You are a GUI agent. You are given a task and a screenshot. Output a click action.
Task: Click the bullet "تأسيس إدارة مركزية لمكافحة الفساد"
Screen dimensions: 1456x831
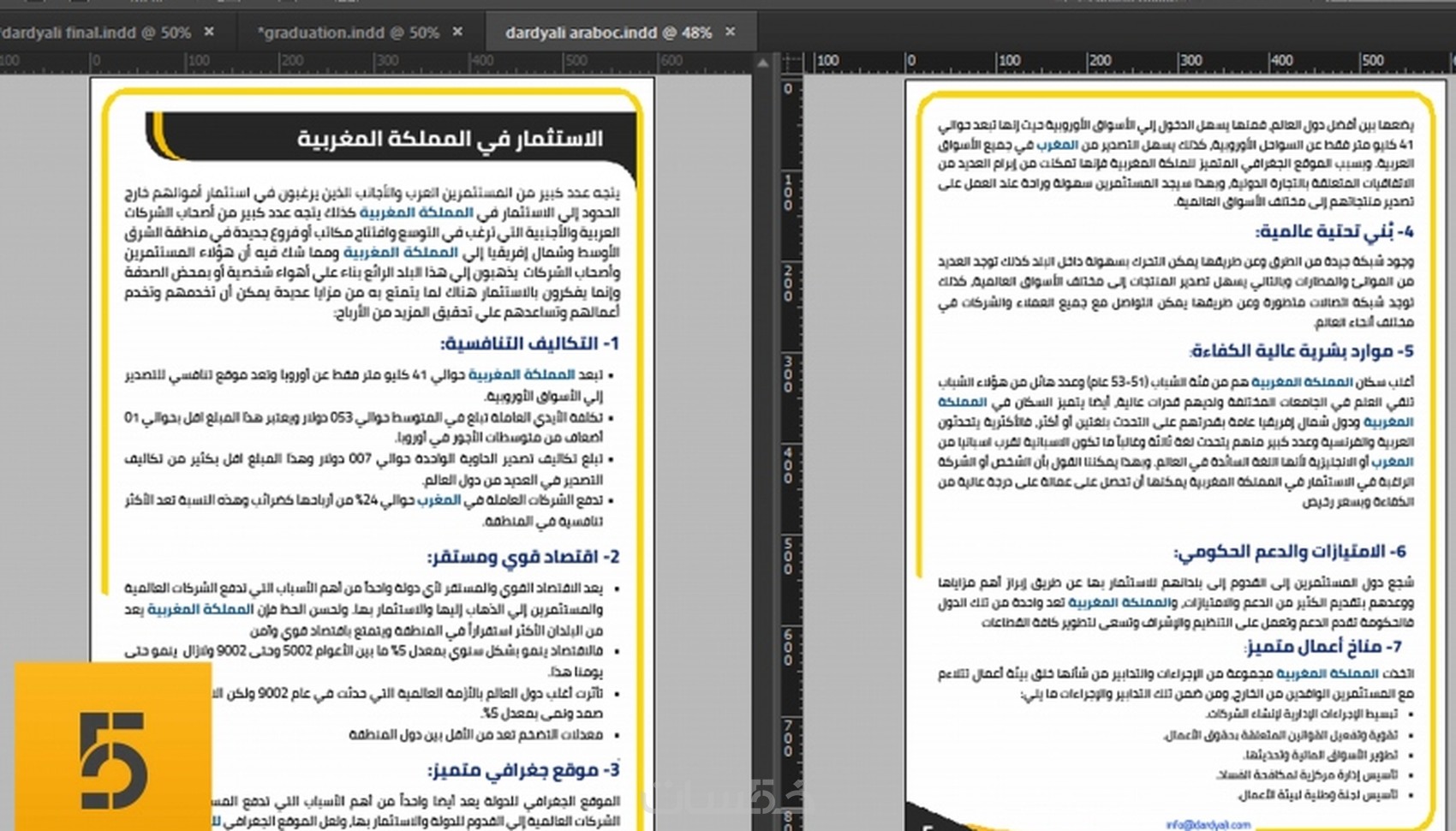pos(1307,775)
